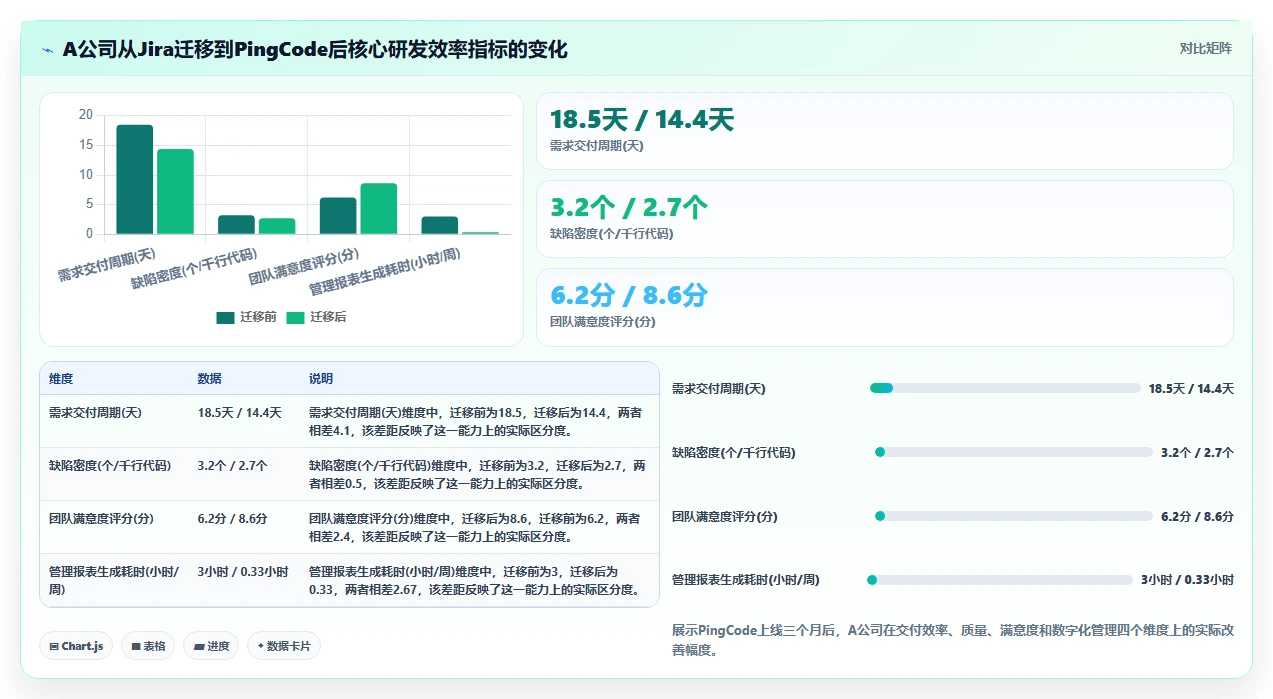Toggle the 迁移后 legend swatch
This screenshot has width=1273, height=699.
[295, 318]
